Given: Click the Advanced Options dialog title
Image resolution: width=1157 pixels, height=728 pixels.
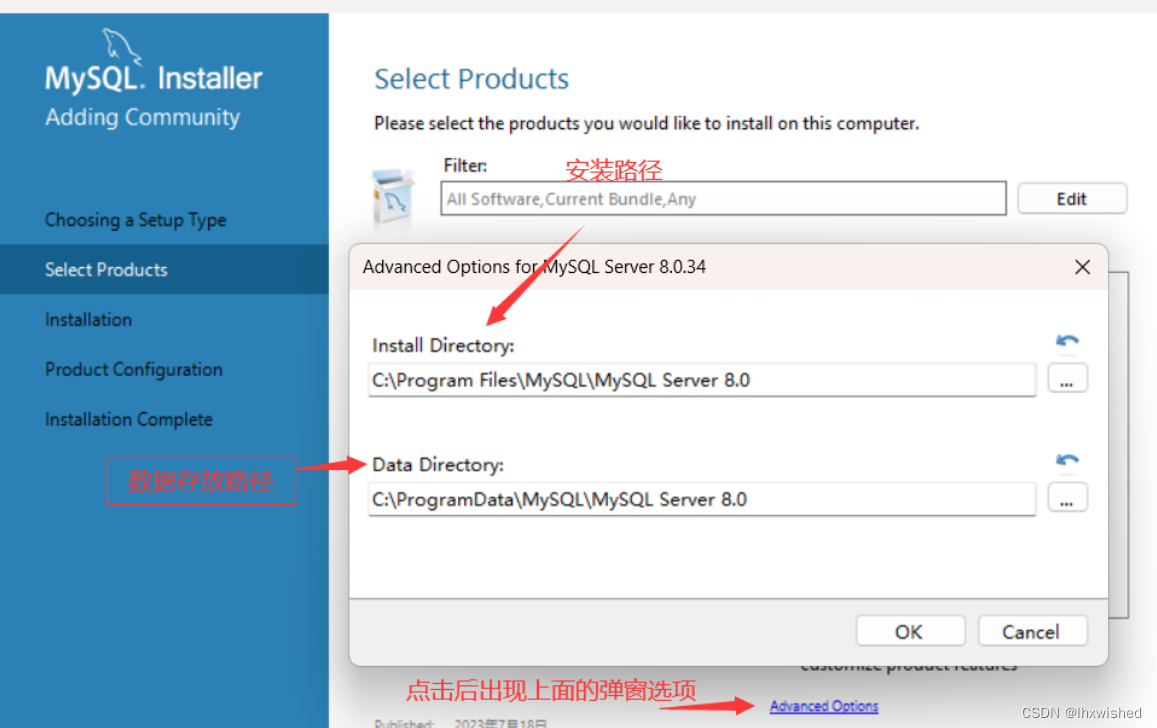Looking at the screenshot, I should (x=534, y=266).
